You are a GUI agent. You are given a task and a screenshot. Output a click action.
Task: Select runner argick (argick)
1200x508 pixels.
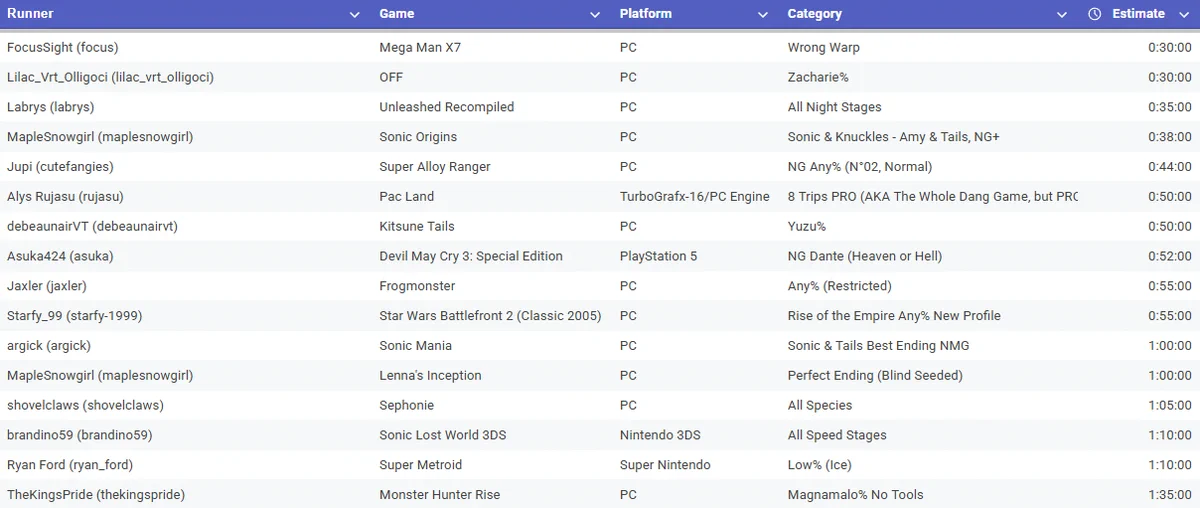pyautogui.click(x=49, y=346)
